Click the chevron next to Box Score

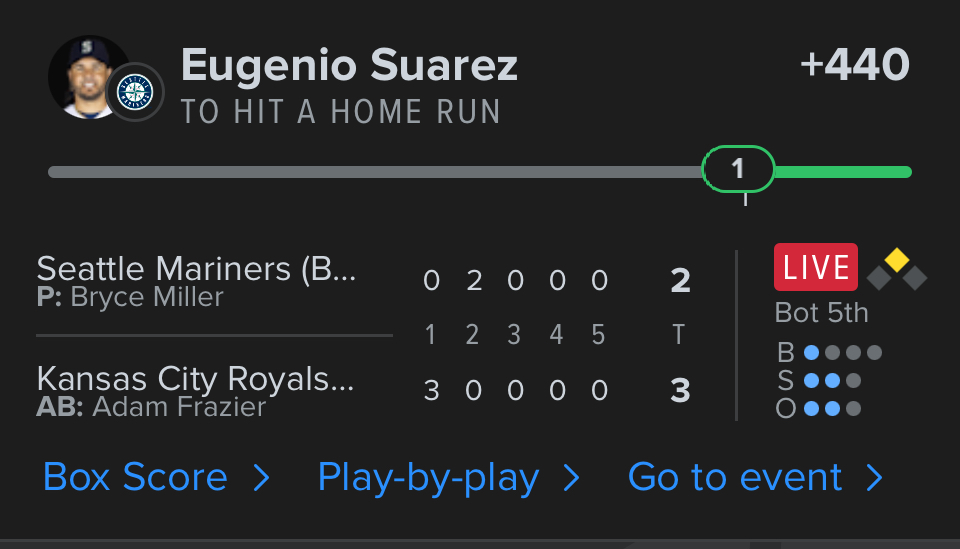(x=262, y=478)
